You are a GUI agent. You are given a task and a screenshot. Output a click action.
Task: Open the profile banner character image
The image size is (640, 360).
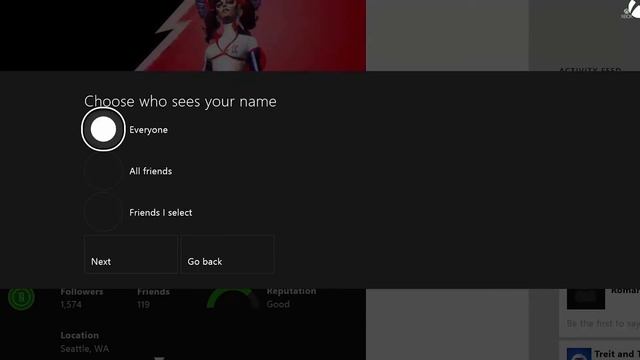233,36
